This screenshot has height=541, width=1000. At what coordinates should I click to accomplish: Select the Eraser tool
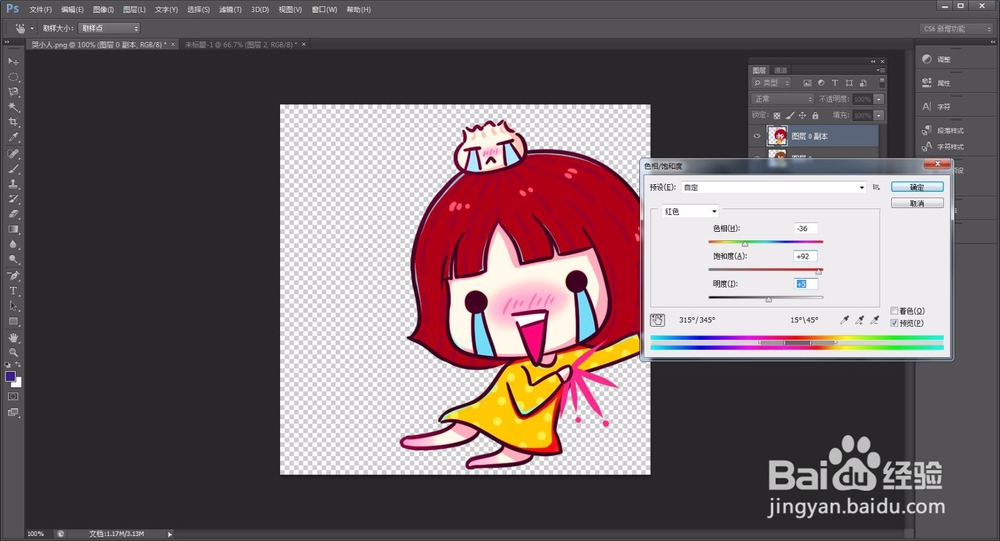[13, 214]
